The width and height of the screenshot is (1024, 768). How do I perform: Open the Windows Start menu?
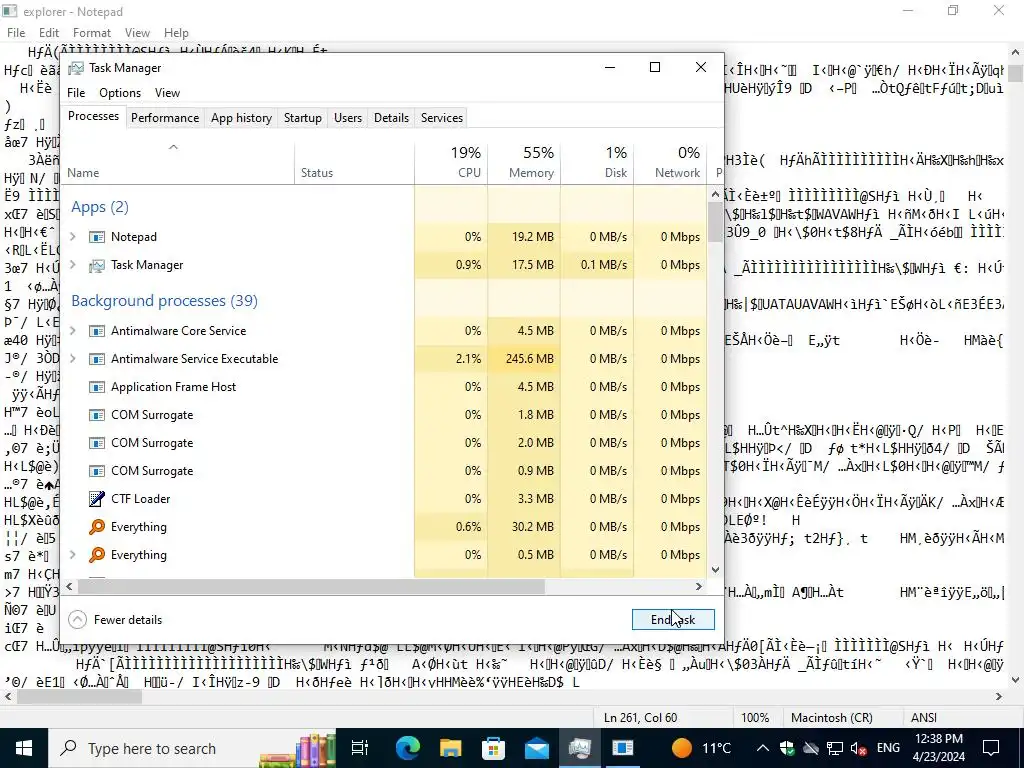24,748
